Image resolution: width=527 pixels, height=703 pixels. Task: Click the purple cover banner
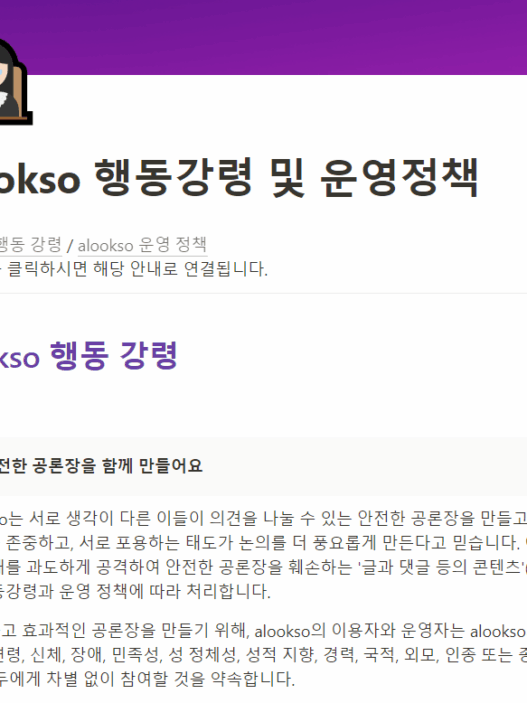coord(263,37)
